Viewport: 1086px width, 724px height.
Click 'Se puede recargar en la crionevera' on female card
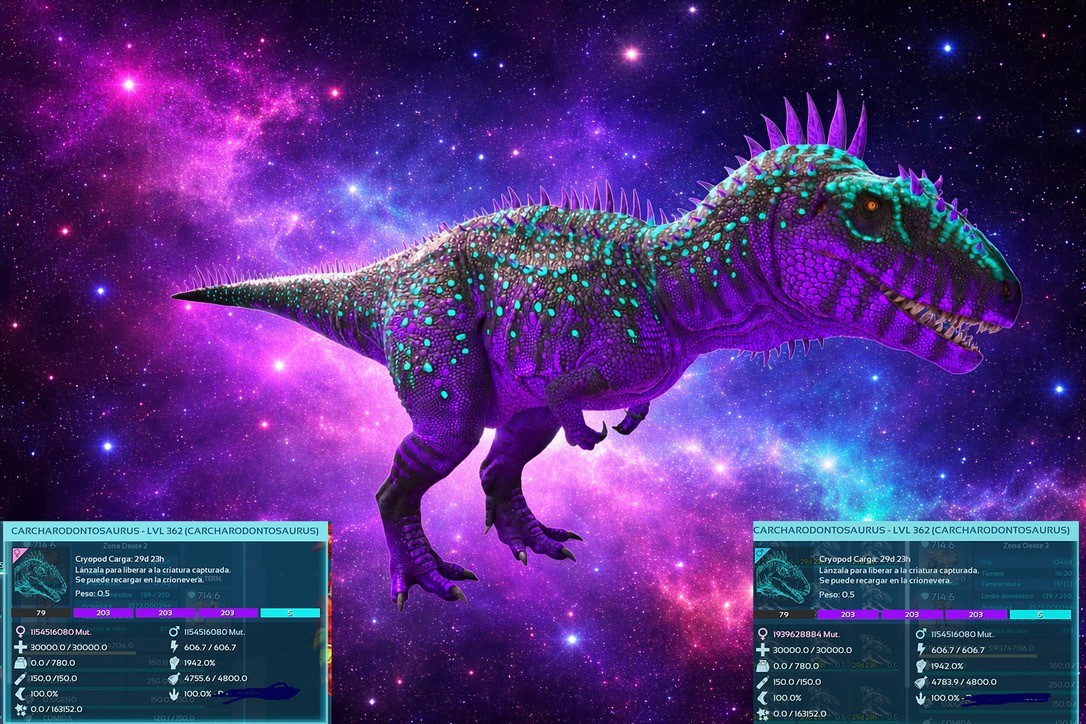click(139, 579)
